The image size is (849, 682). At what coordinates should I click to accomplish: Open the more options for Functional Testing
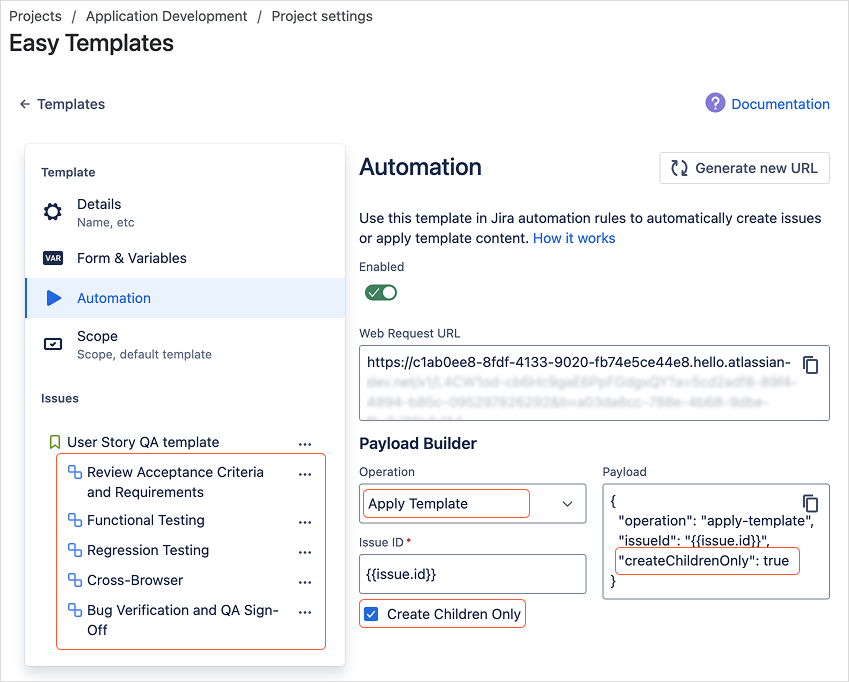[305, 521]
